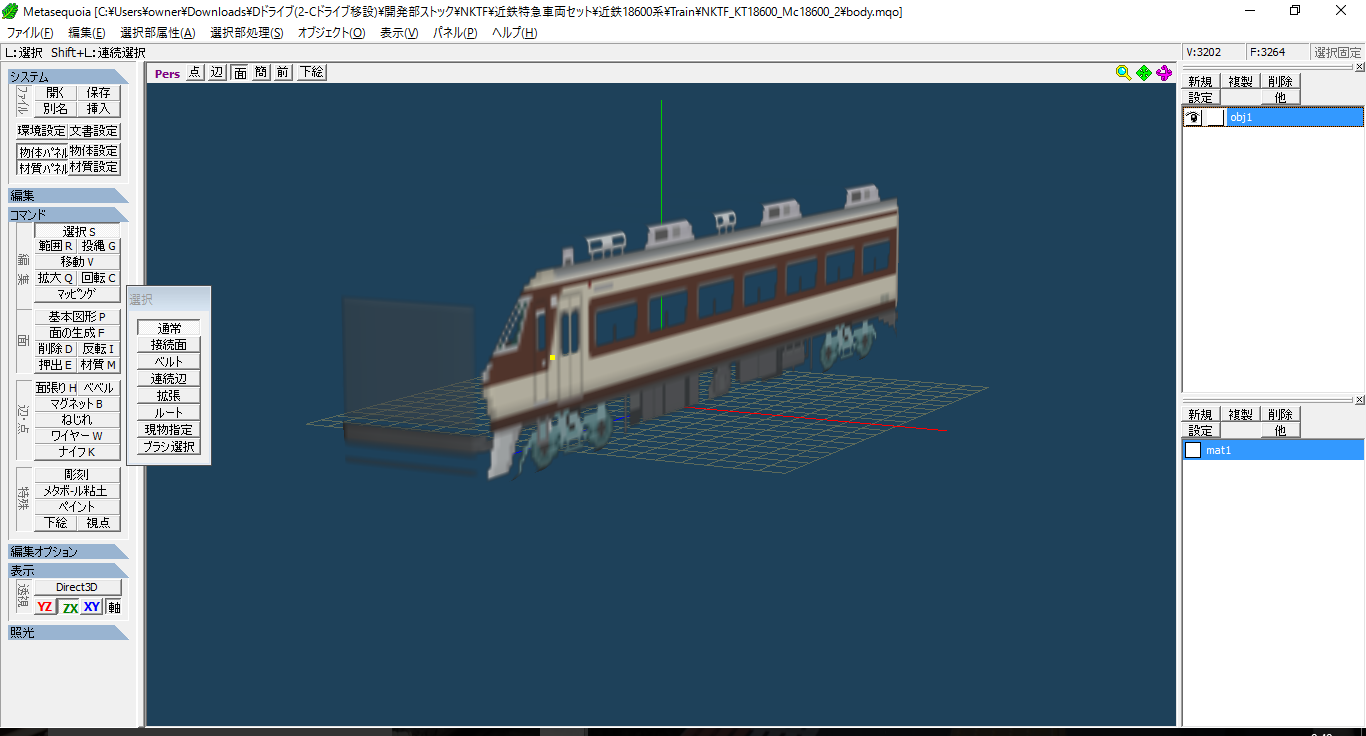This screenshot has height=736, width=1366.
Task: Expand the 編集 panel header
Action: 68,196
